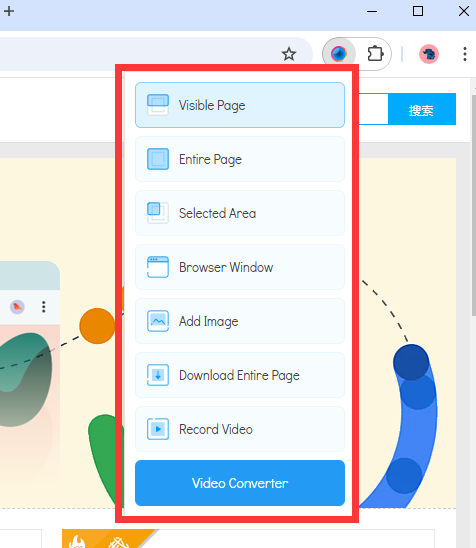The image size is (476, 548).
Task: Open the Chrome profile avatar
Action: pyautogui.click(x=429, y=54)
